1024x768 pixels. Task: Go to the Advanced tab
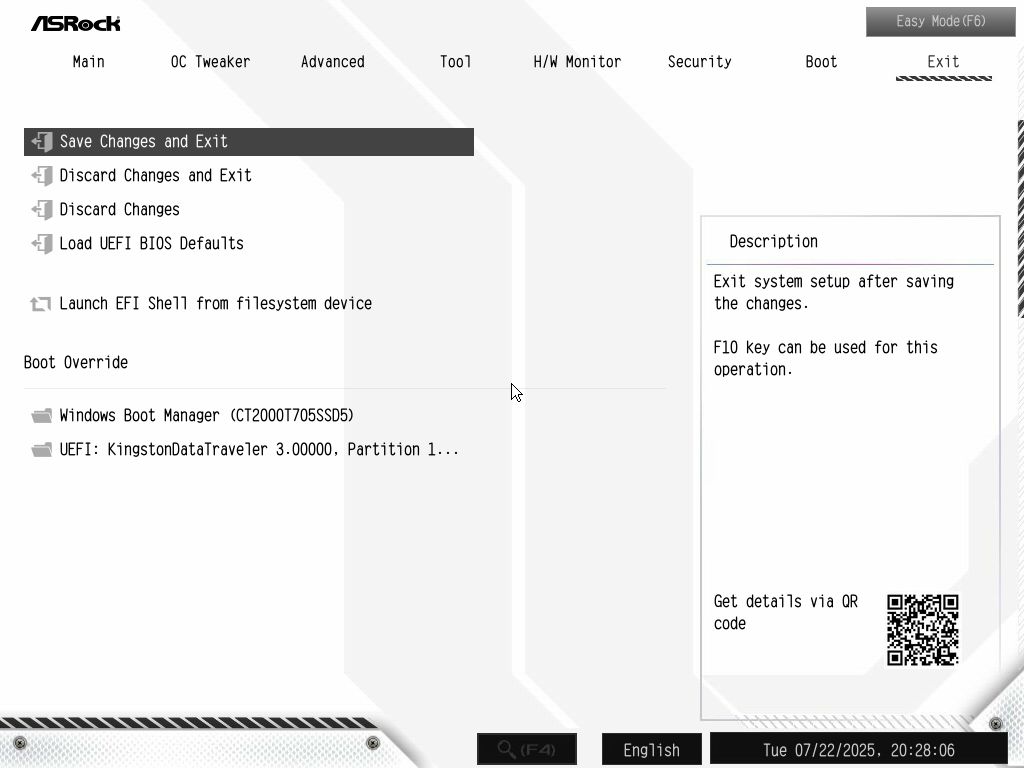click(x=332, y=62)
